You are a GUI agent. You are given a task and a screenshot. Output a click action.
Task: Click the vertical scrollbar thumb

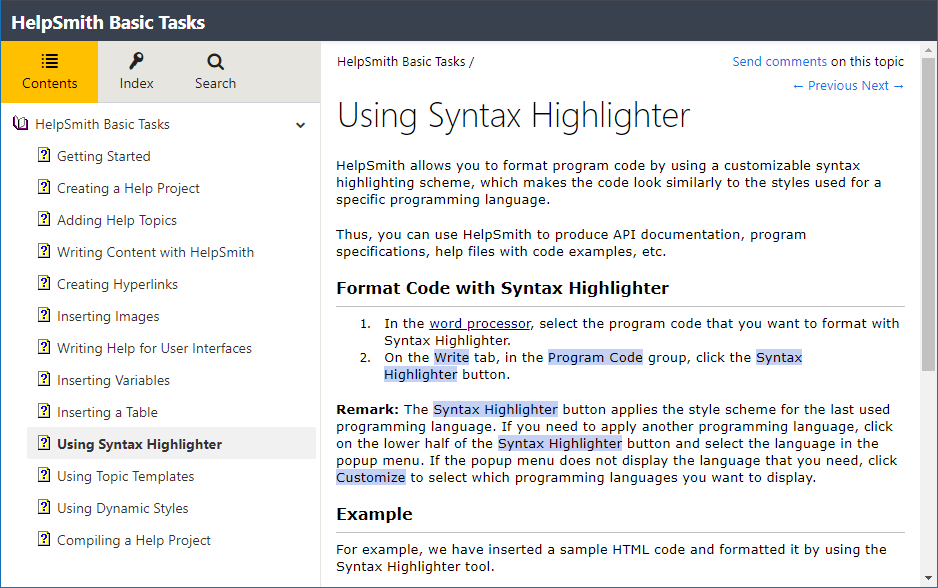[x=928, y=214]
